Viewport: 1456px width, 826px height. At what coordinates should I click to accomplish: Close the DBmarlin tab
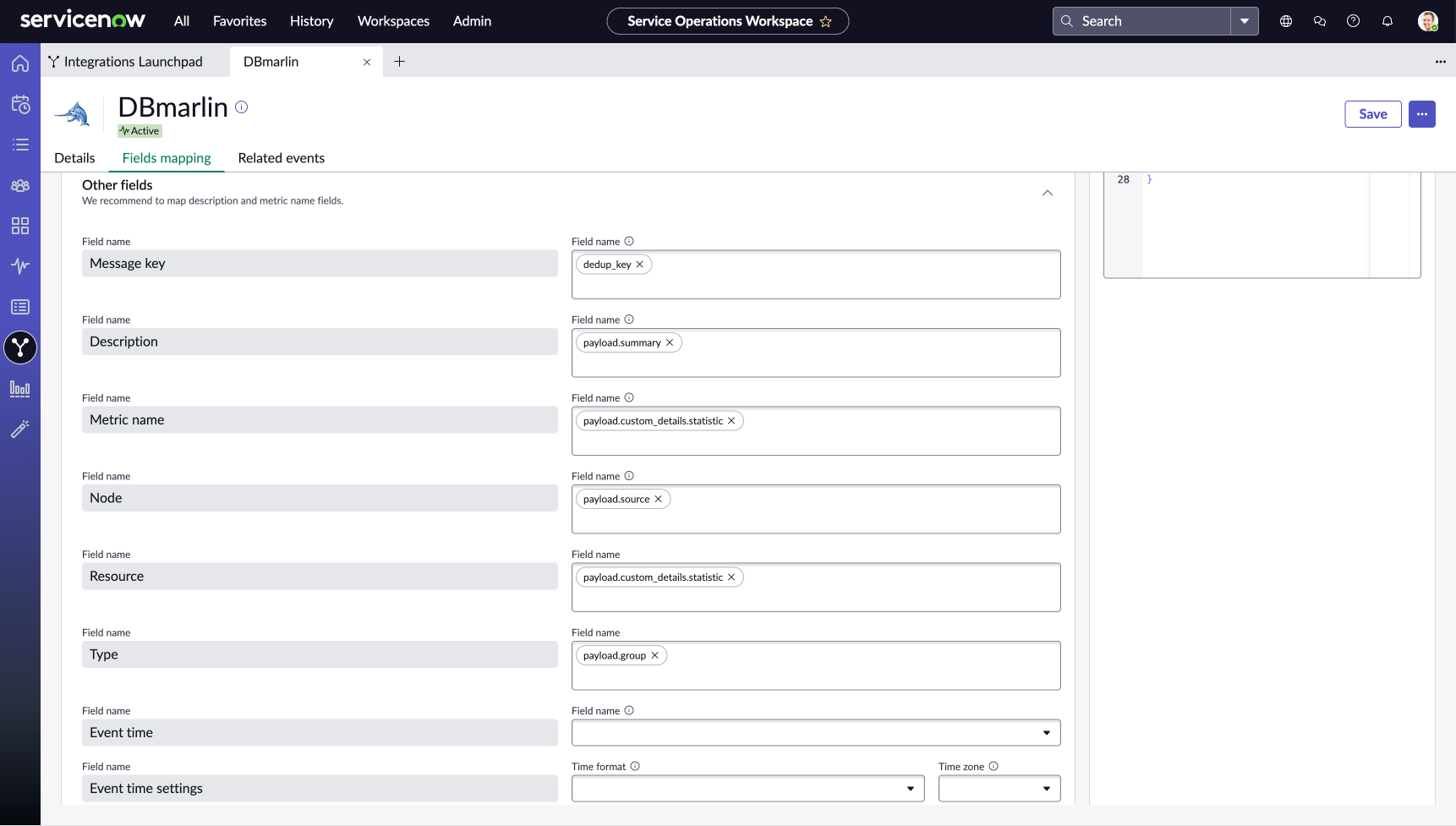367,62
